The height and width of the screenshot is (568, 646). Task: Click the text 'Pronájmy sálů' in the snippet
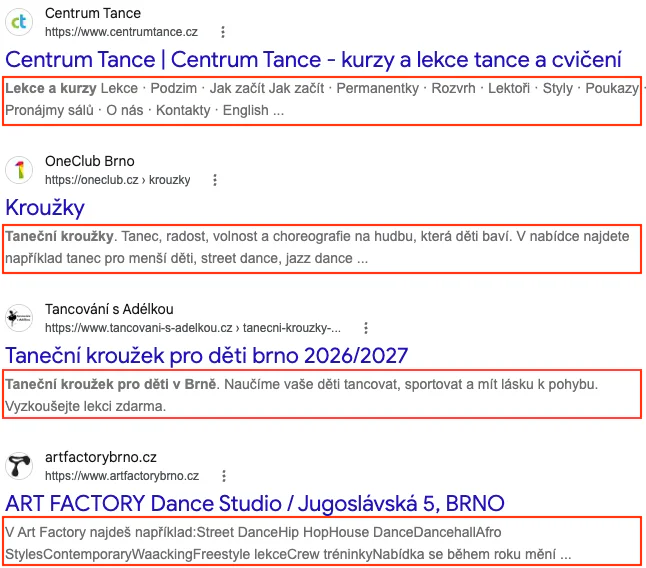[x=49, y=110]
